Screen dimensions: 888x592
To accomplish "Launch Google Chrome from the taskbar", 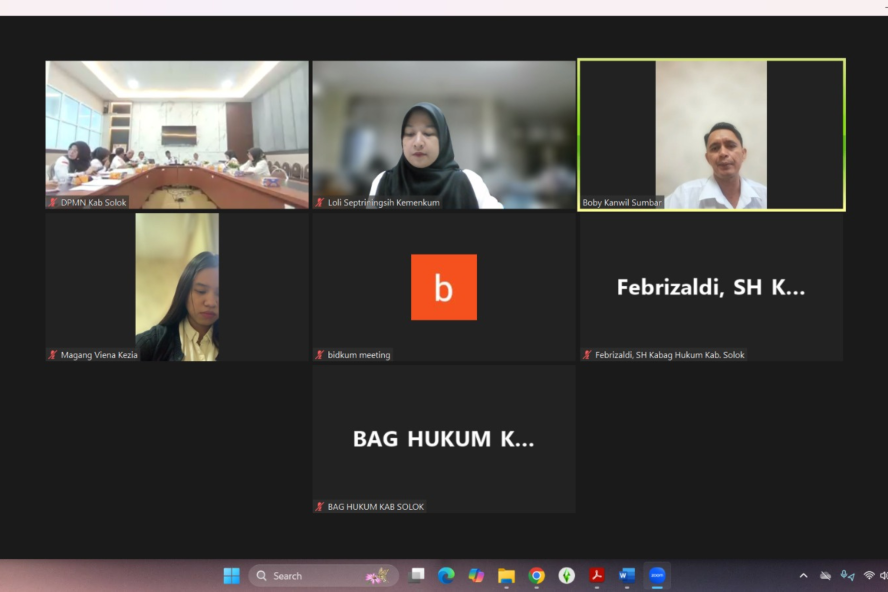I will click(x=537, y=576).
